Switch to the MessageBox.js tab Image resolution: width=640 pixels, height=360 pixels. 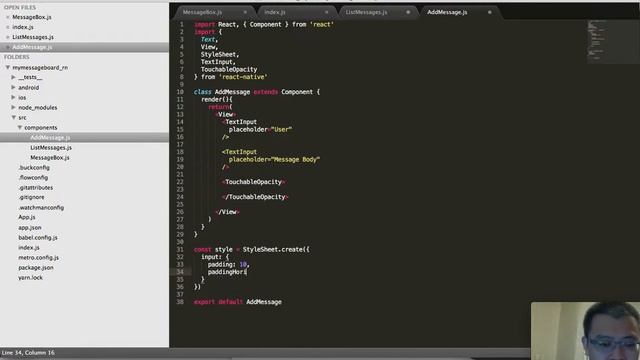tap(203, 12)
